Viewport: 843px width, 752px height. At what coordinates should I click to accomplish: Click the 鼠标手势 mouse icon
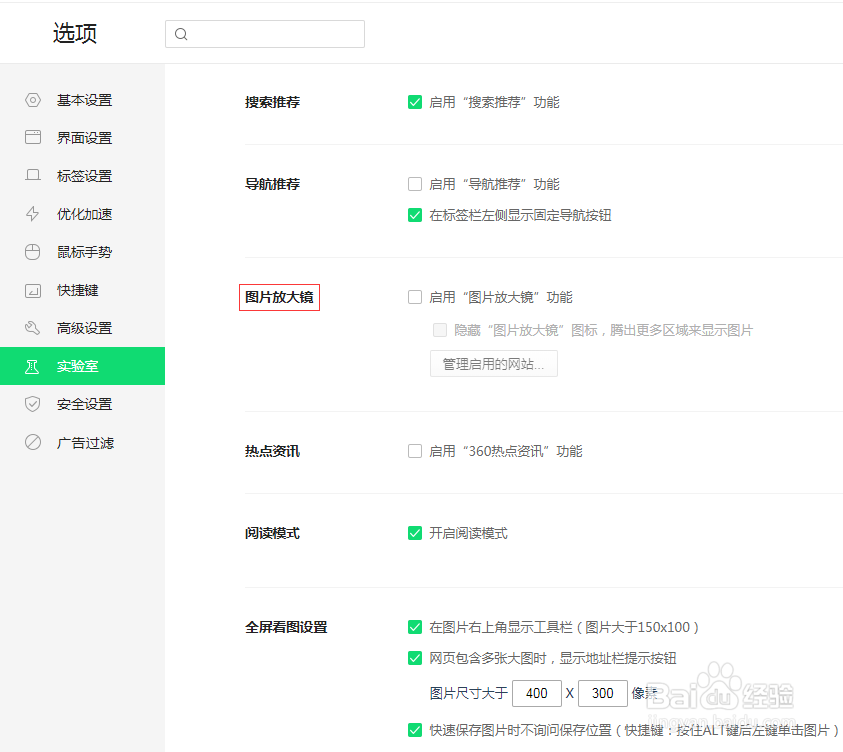(x=33, y=252)
